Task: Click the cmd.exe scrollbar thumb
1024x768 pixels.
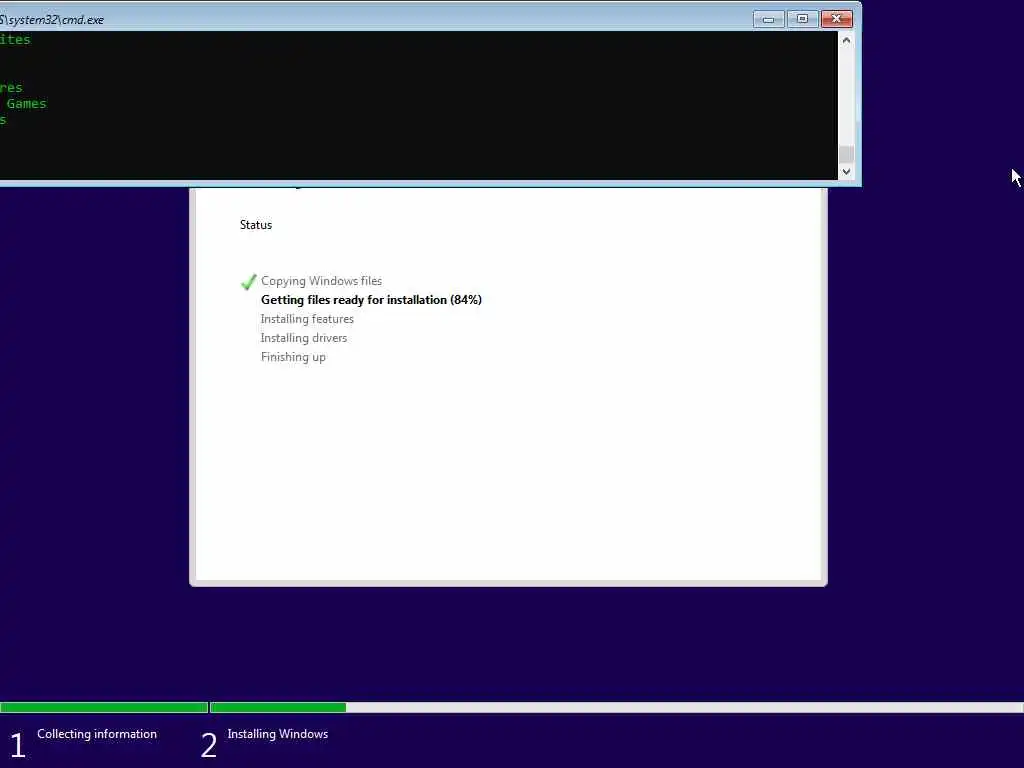Action: [x=846, y=154]
